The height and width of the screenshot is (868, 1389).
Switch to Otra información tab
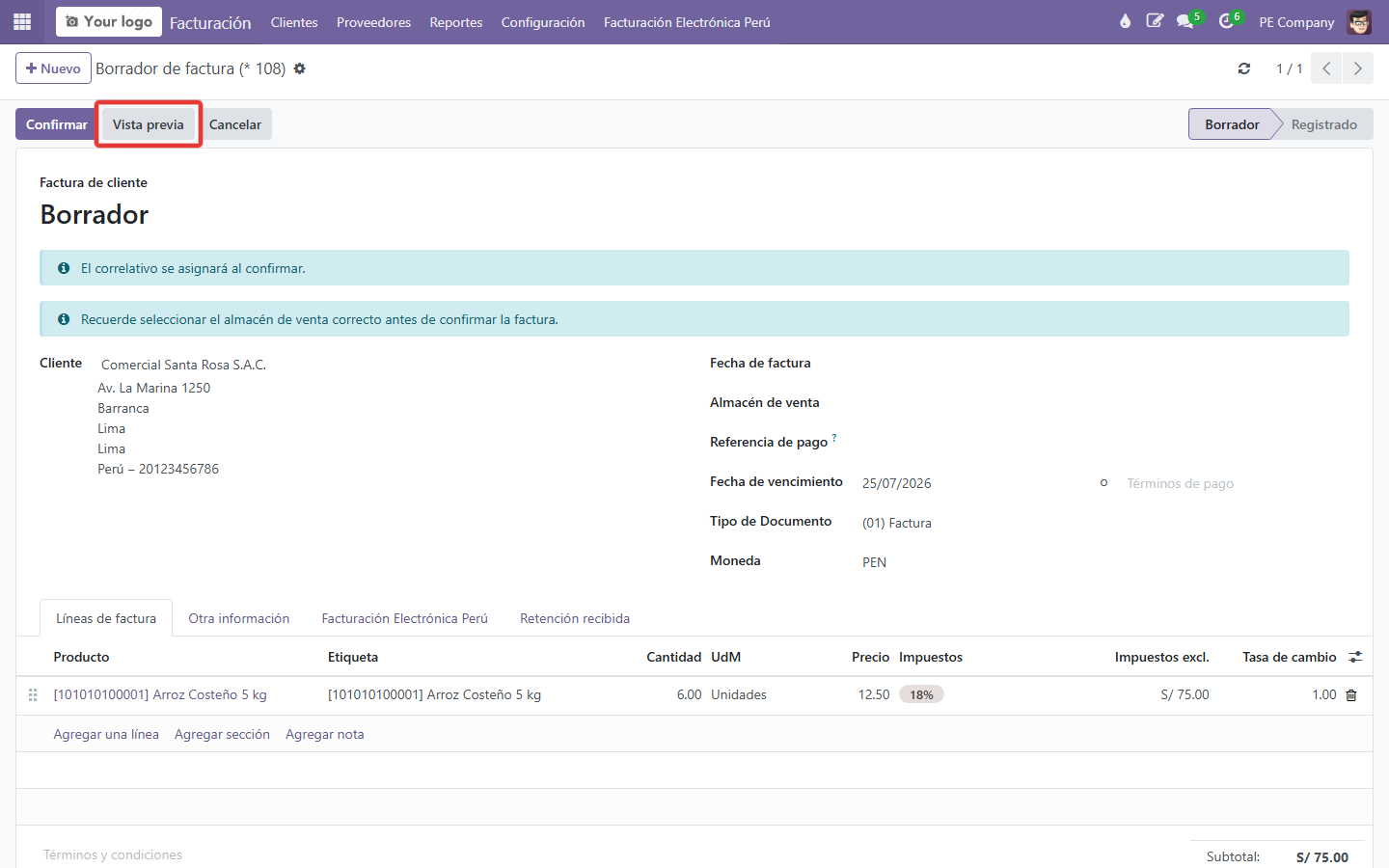tap(239, 618)
